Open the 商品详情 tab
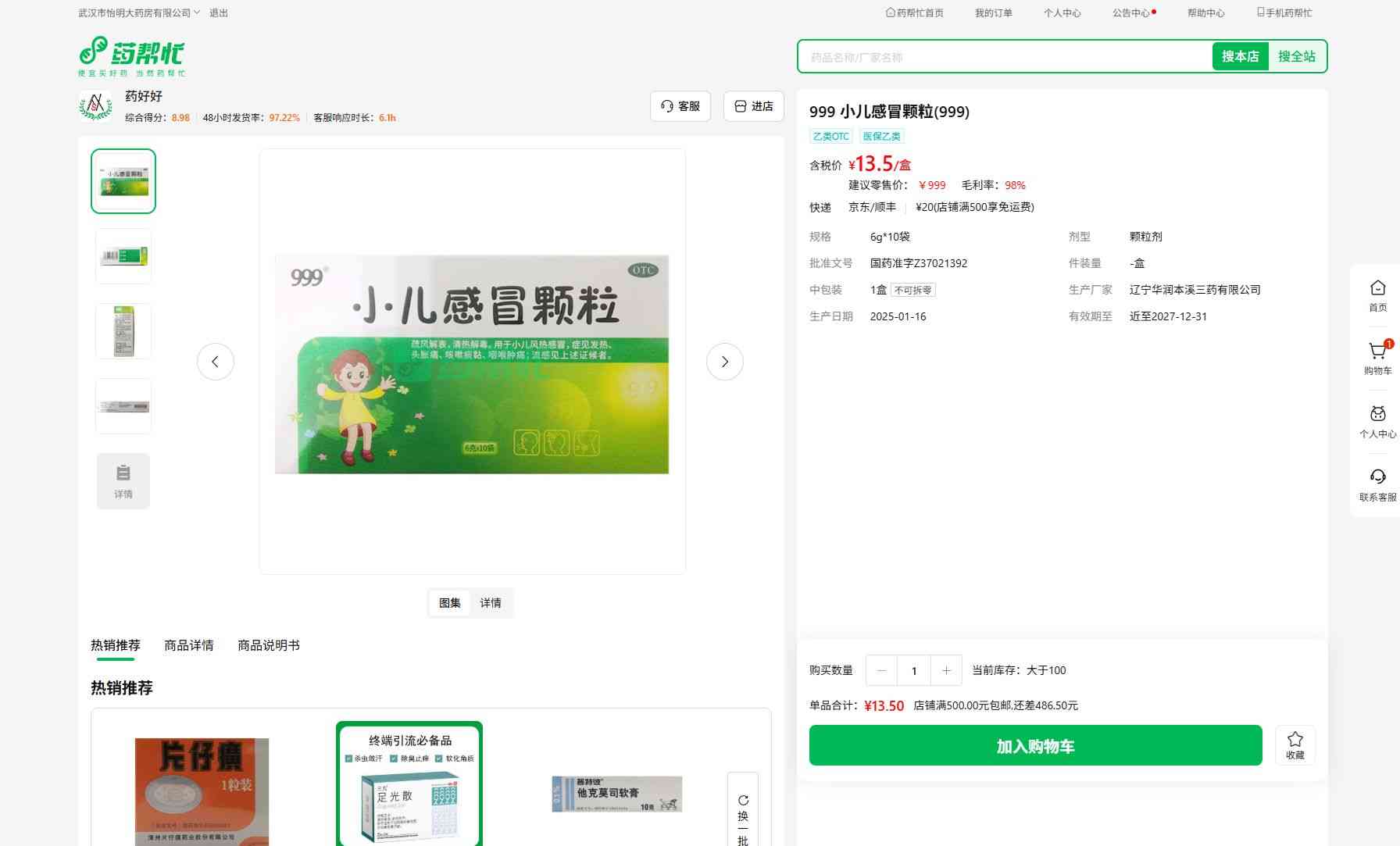Viewport: 1400px width, 846px height. (x=188, y=645)
